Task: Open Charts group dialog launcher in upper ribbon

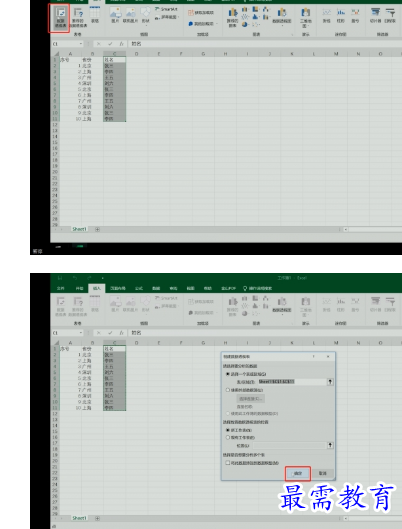Action: pos(292,34)
